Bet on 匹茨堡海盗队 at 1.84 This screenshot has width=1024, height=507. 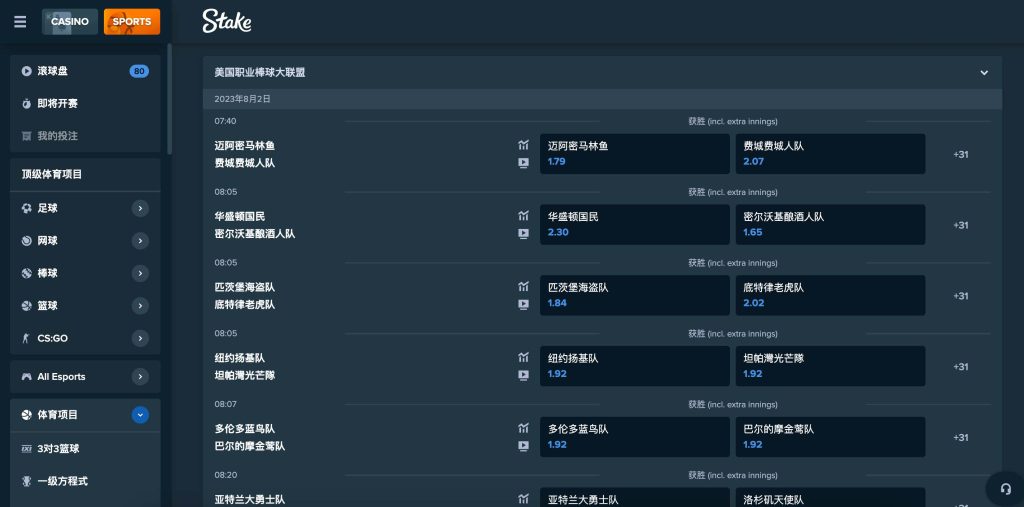click(634, 295)
